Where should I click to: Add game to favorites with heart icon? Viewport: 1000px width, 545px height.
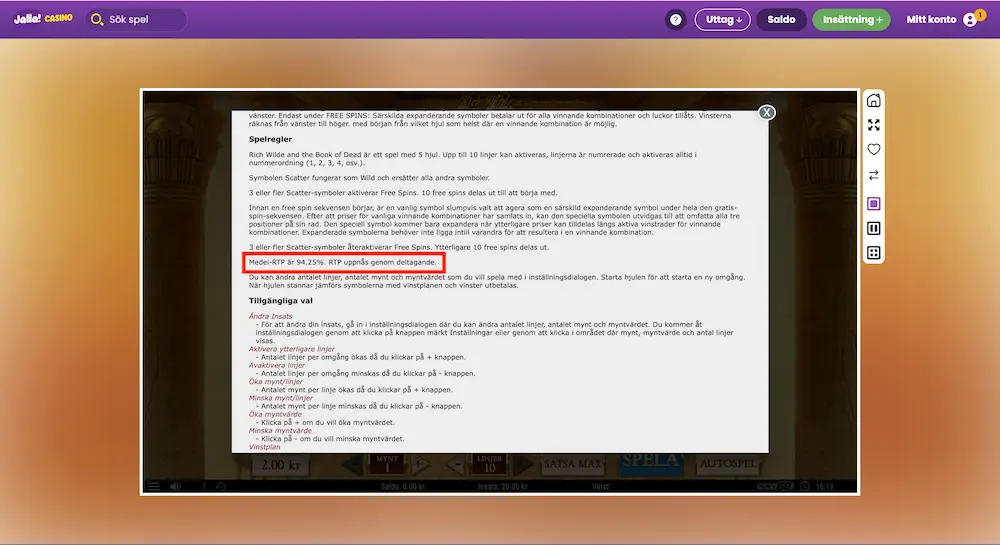pyautogui.click(x=874, y=149)
